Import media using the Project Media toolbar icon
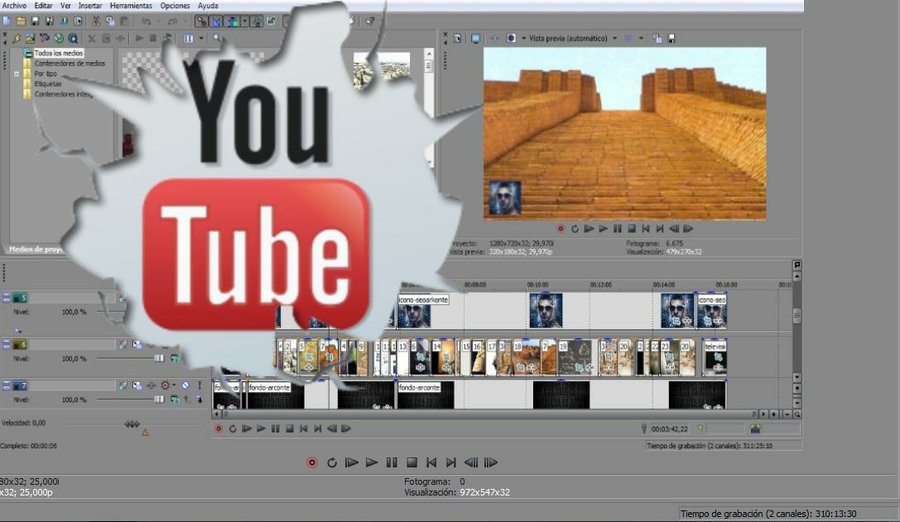This screenshot has width=900, height=522. click(30, 38)
